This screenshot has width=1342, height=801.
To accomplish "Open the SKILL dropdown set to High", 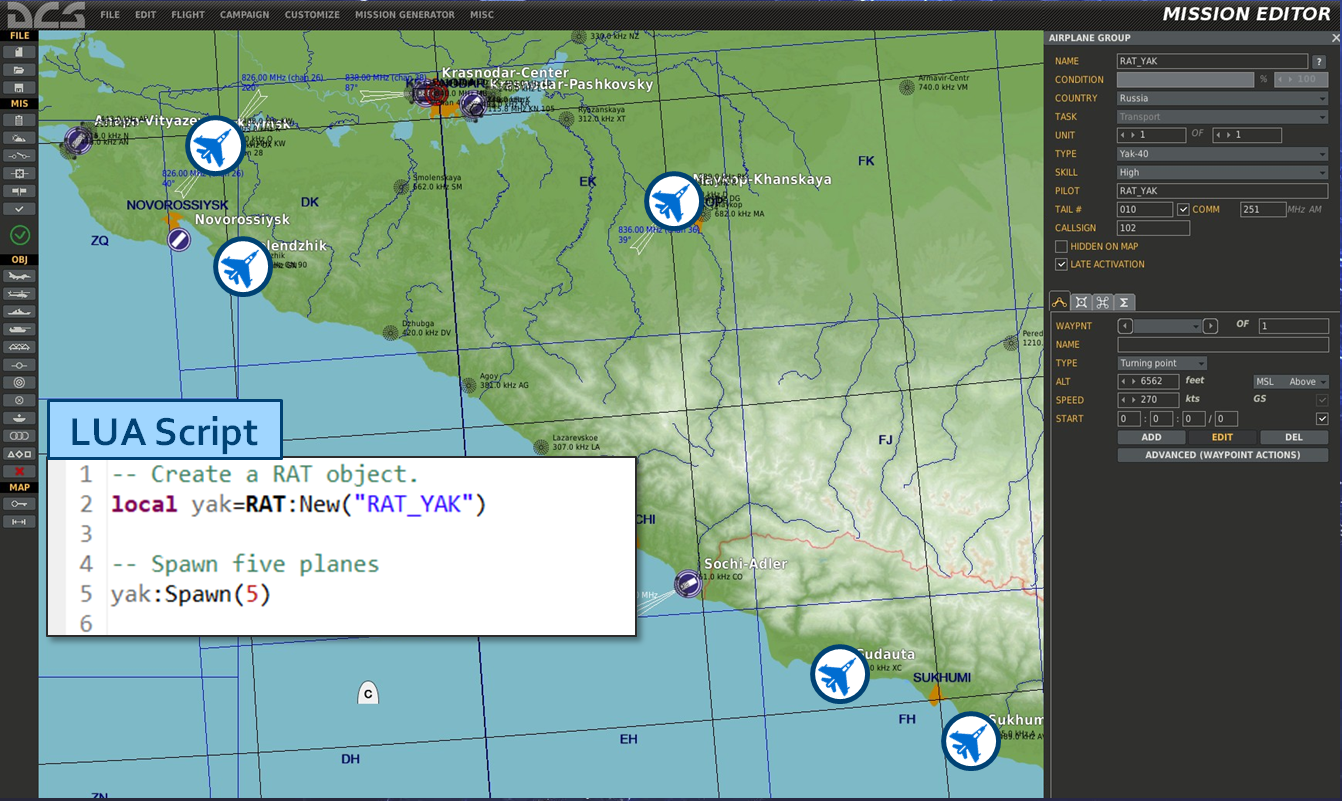I will click(1222, 173).
